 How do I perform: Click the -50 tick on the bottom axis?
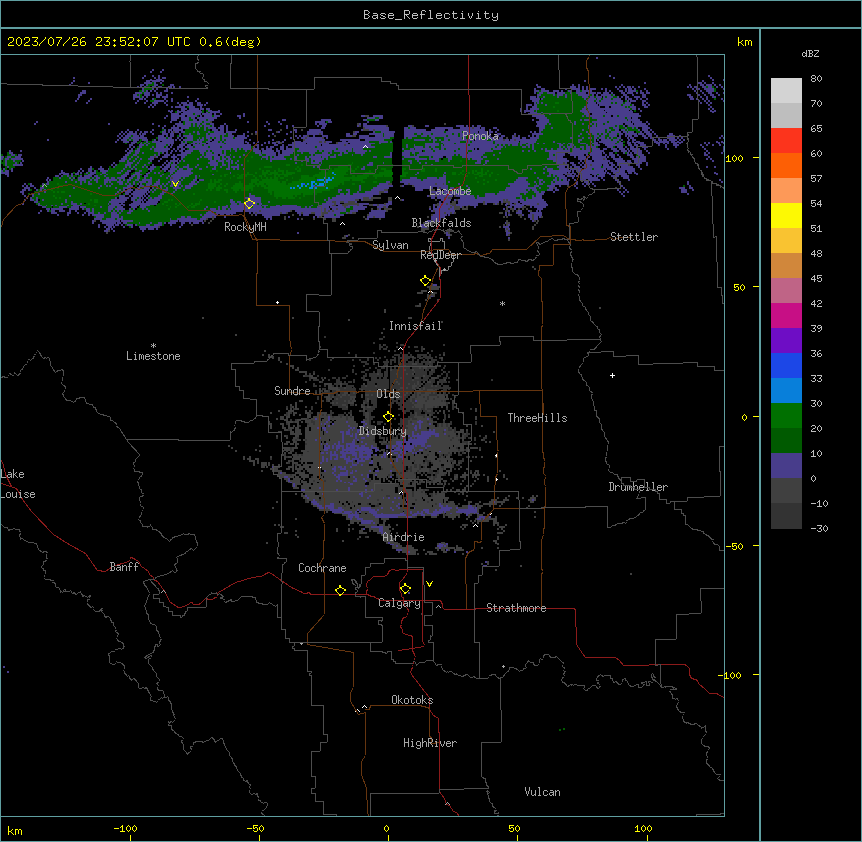255,828
